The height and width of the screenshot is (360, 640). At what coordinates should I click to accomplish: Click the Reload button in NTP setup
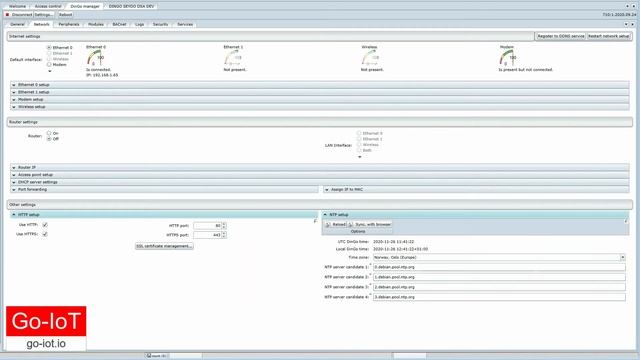click(336, 224)
